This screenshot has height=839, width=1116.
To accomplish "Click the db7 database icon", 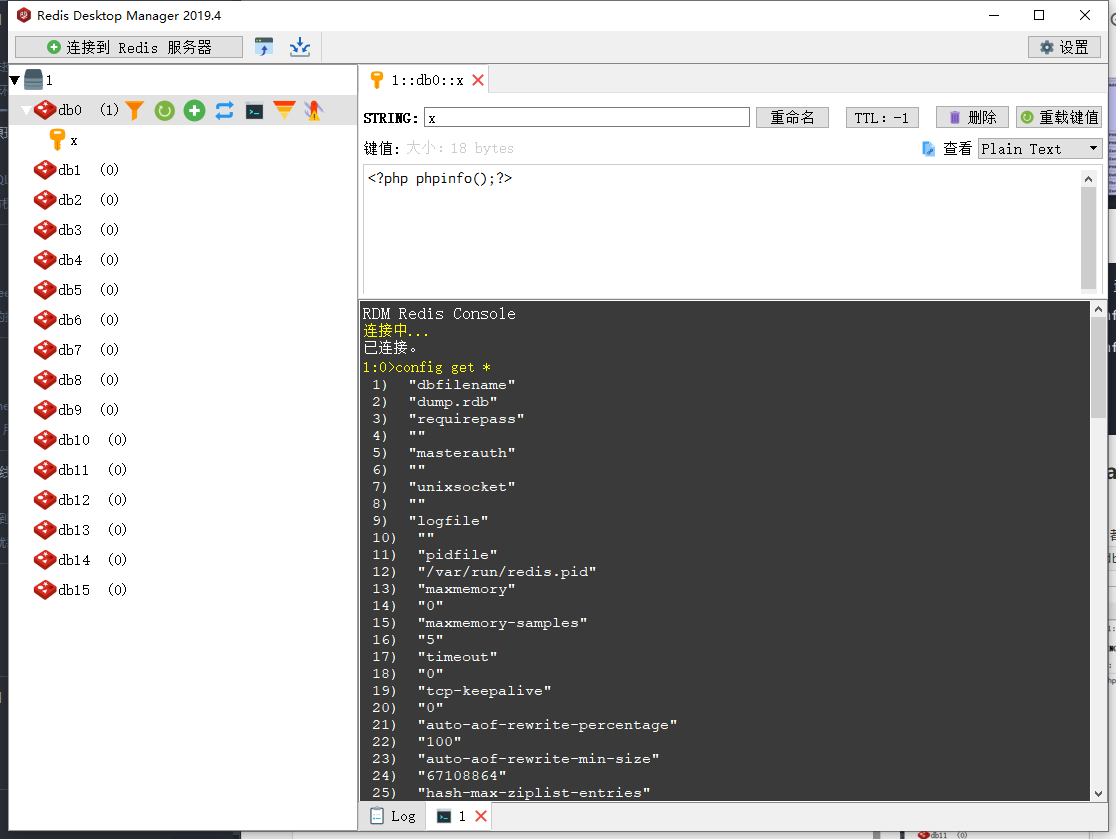I will coord(45,349).
